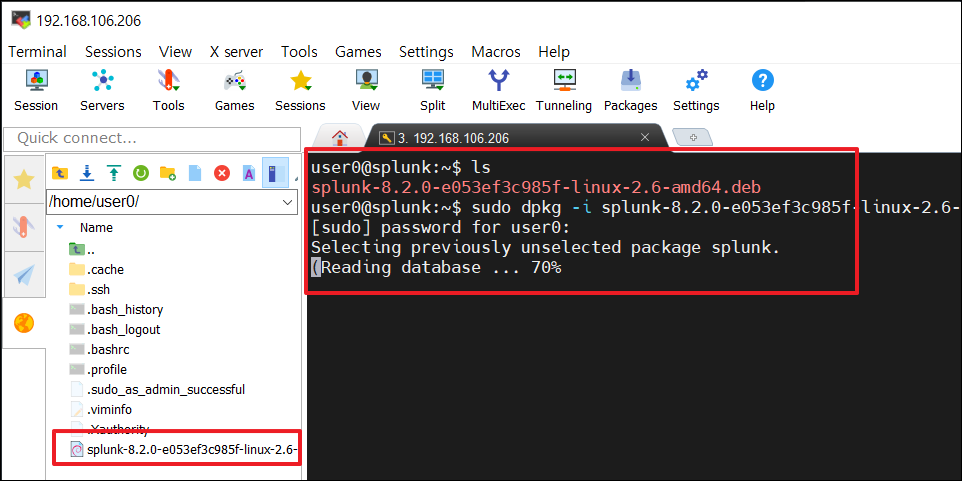Select the .ssh folder
This screenshot has width=962, height=481.
[90, 289]
